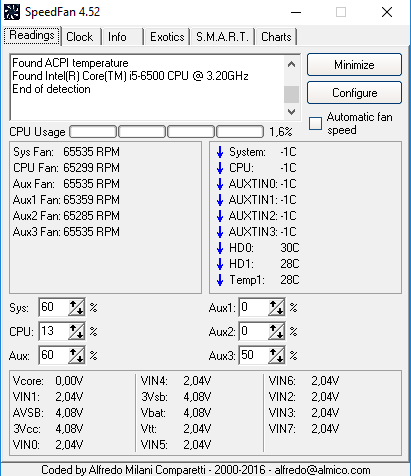Image resolution: width=411 pixels, height=476 pixels.
Task: Click the Vcore 0,00V voltage reading
Action: point(48,381)
